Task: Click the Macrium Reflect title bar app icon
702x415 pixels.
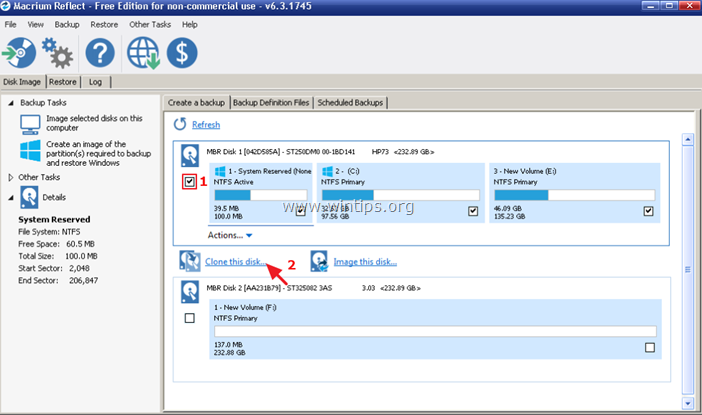Action: tap(5, 6)
